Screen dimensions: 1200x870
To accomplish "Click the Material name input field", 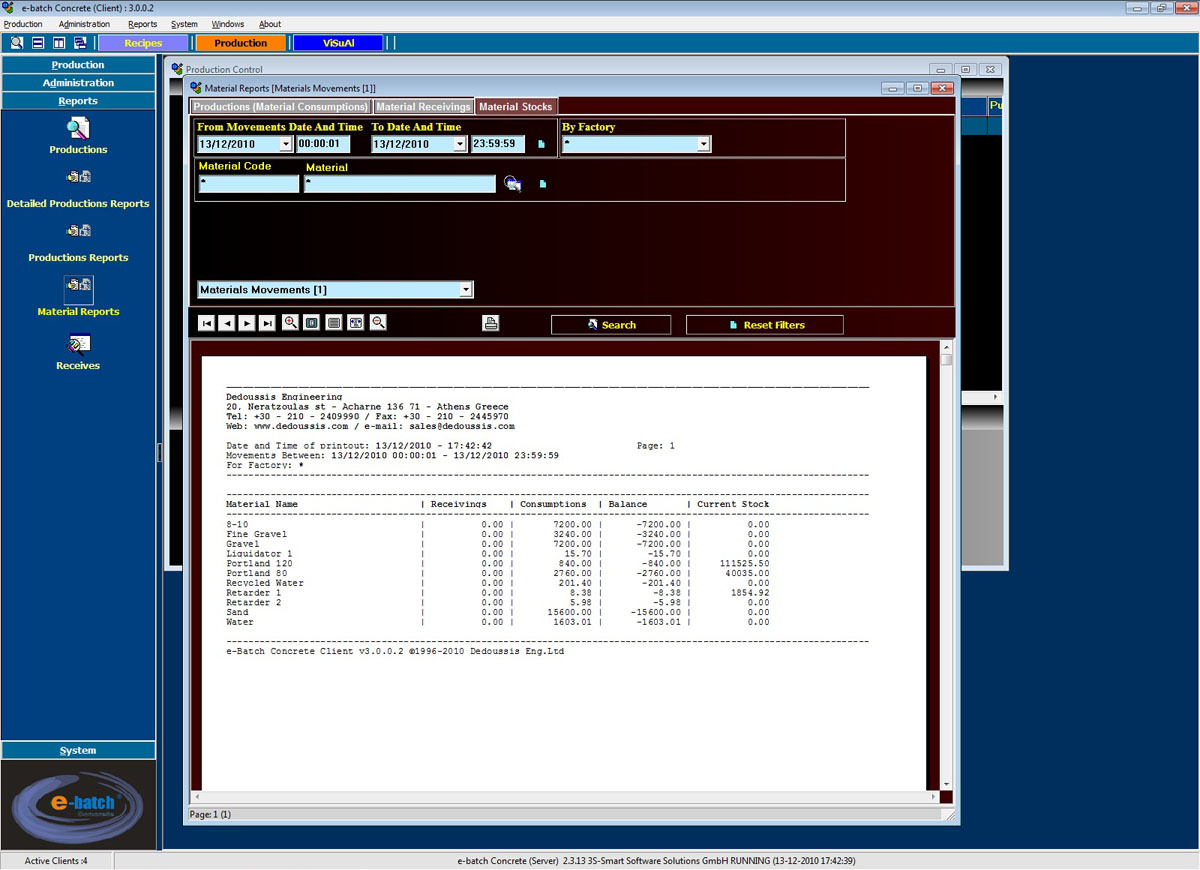I will pyautogui.click(x=400, y=184).
